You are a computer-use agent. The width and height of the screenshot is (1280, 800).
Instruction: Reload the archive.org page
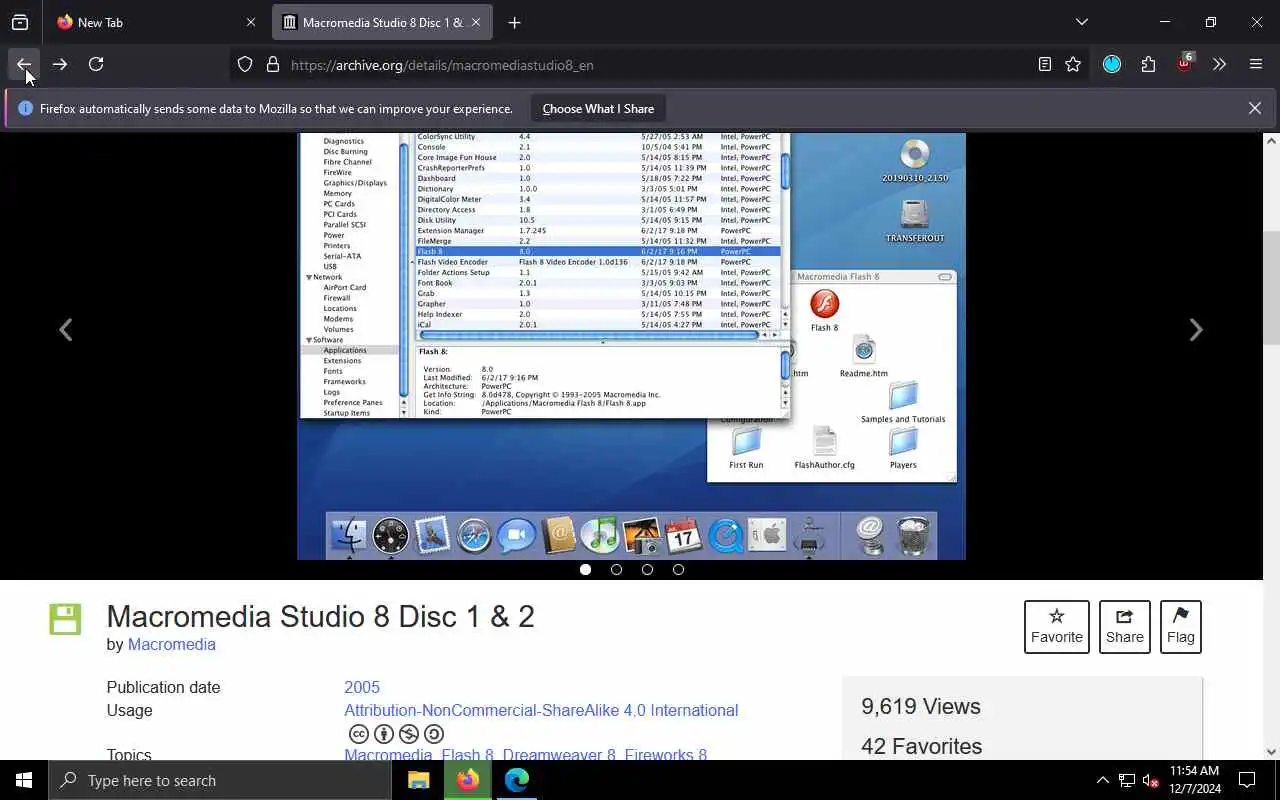point(96,65)
